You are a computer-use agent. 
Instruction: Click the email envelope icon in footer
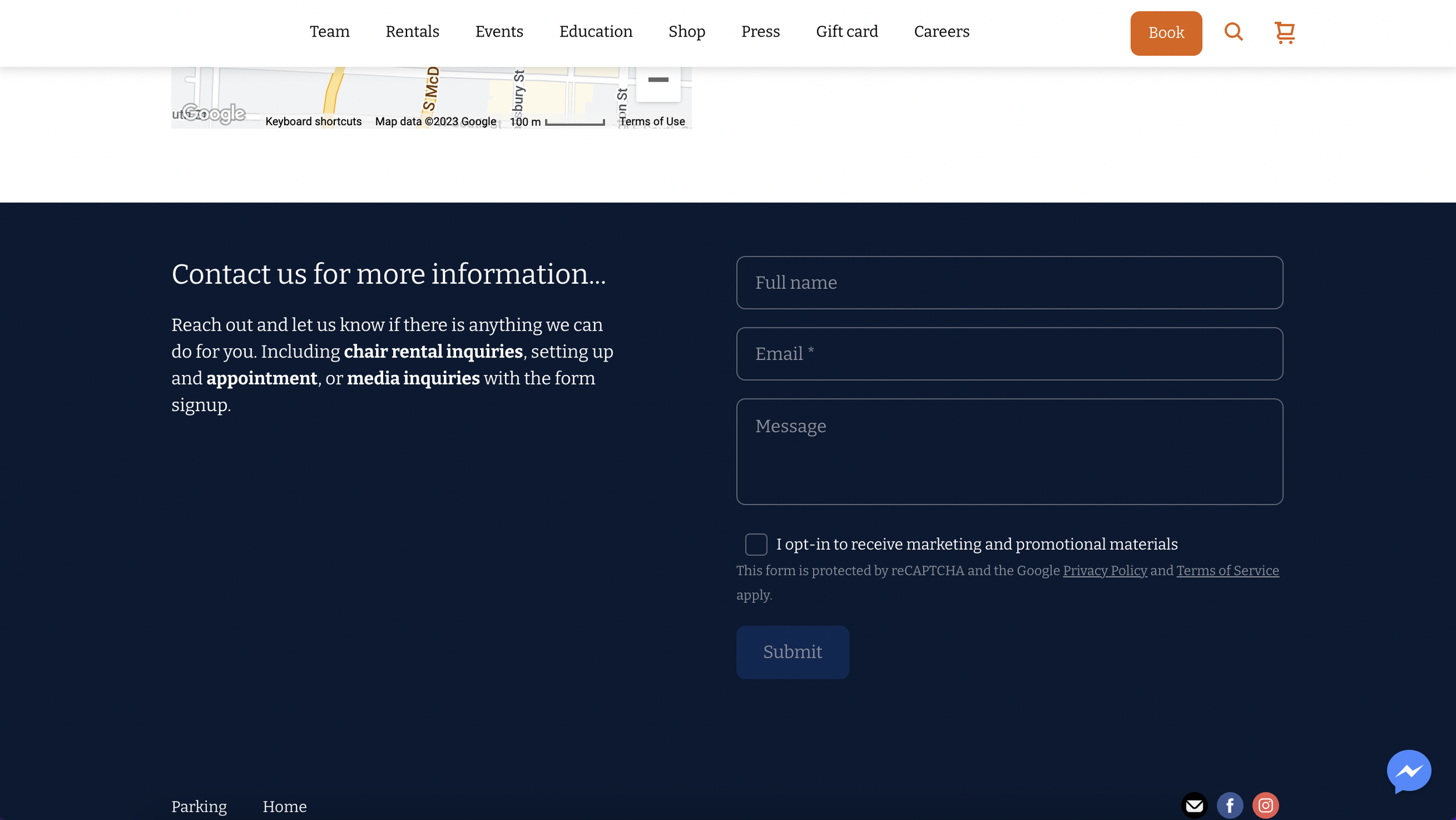1194,805
